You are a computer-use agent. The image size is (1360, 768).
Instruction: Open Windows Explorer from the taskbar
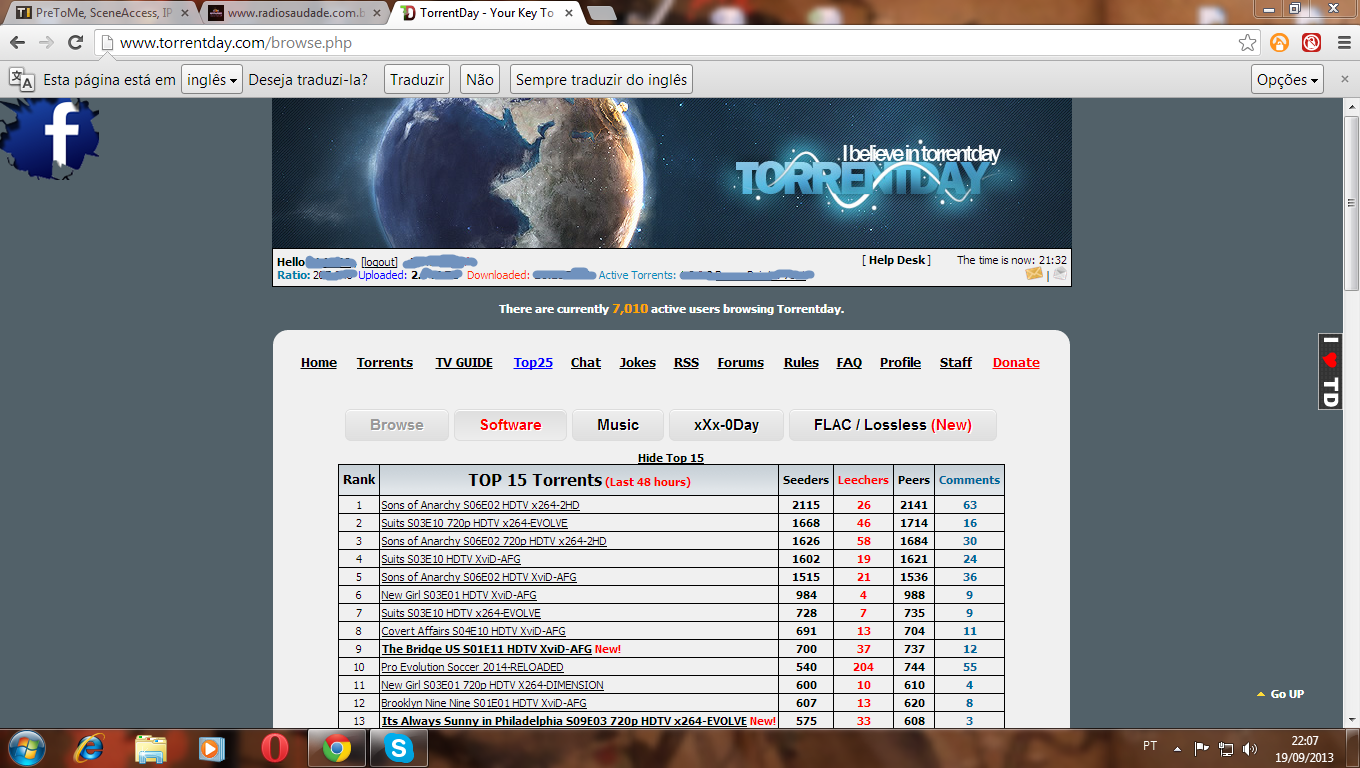pyautogui.click(x=151, y=748)
